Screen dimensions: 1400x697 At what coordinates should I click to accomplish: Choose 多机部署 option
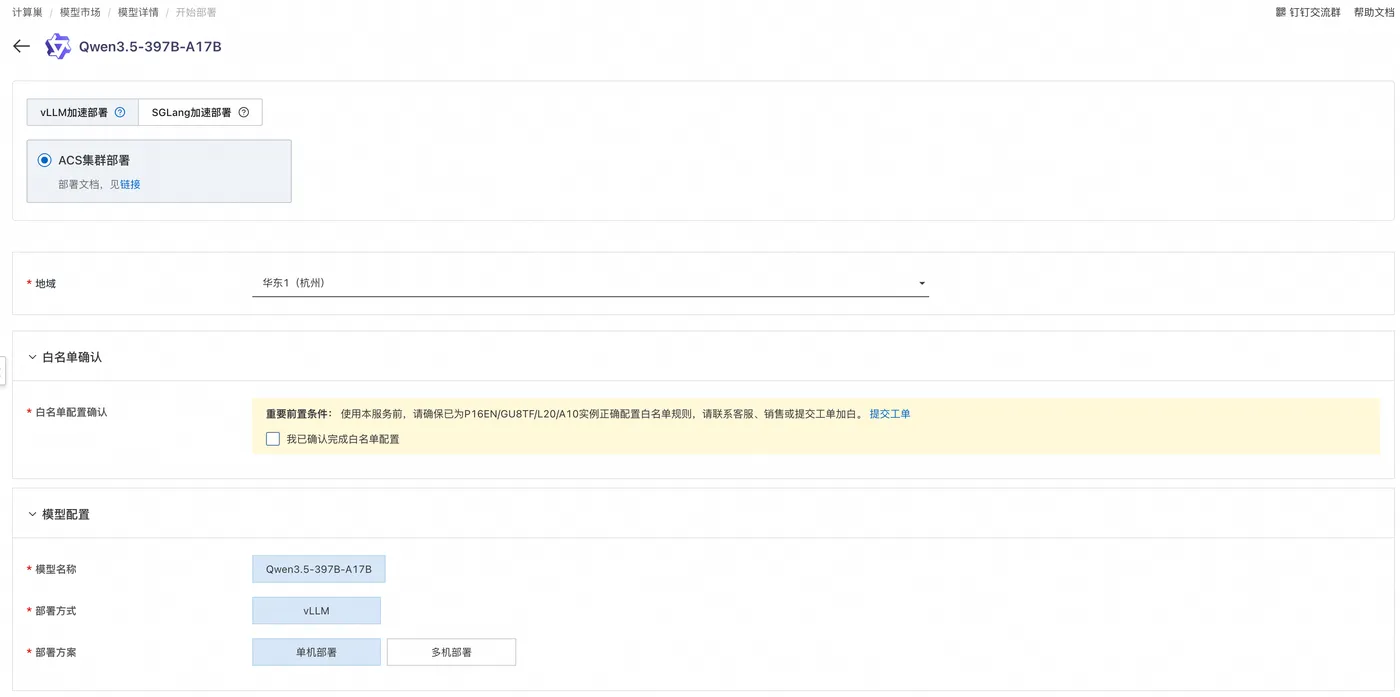pos(451,652)
